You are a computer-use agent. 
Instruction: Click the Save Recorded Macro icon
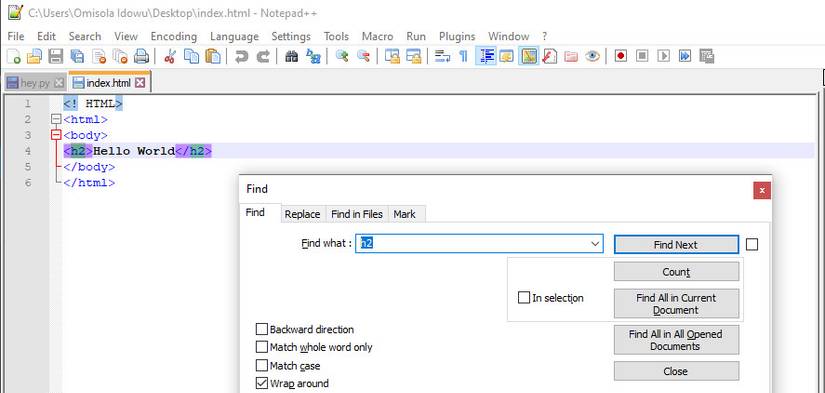pos(707,56)
